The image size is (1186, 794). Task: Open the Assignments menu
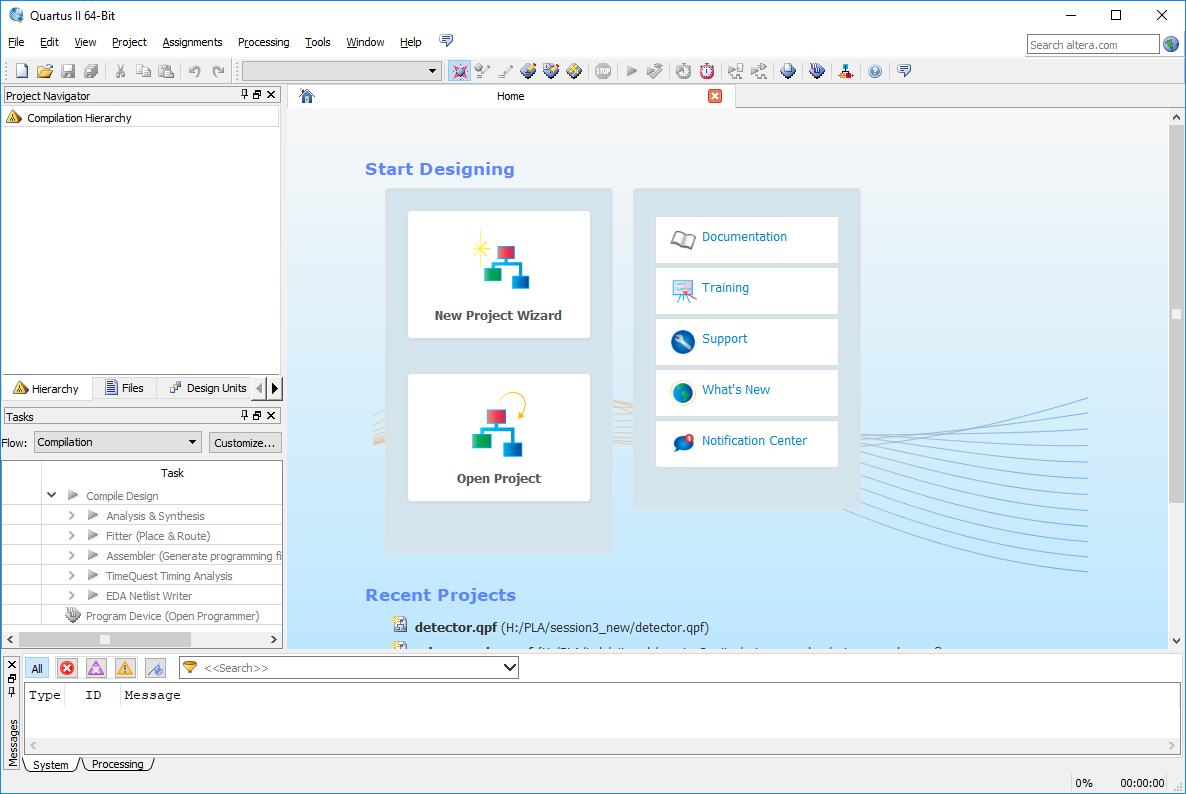(192, 42)
